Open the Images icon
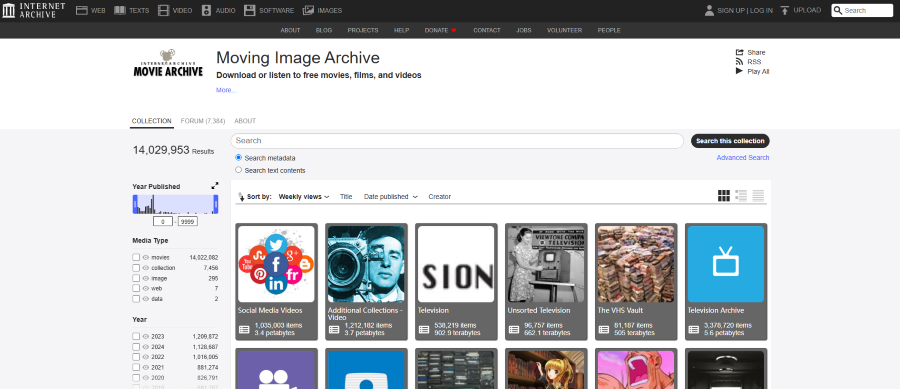Screen dimensions: 900x389 point(308,10)
